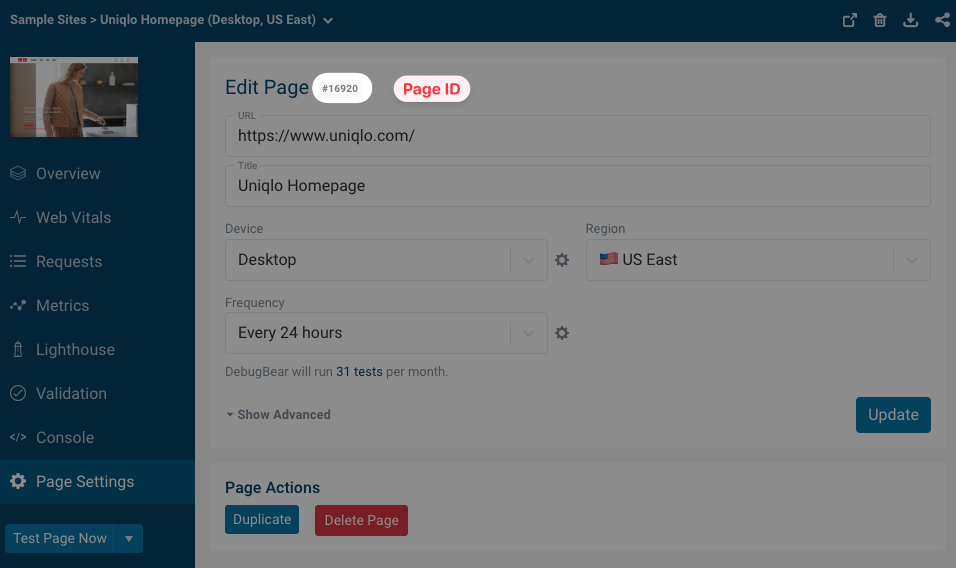Image resolution: width=956 pixels, height=568 pixels.
Task: Open the Console section
Action: (98, 437)
